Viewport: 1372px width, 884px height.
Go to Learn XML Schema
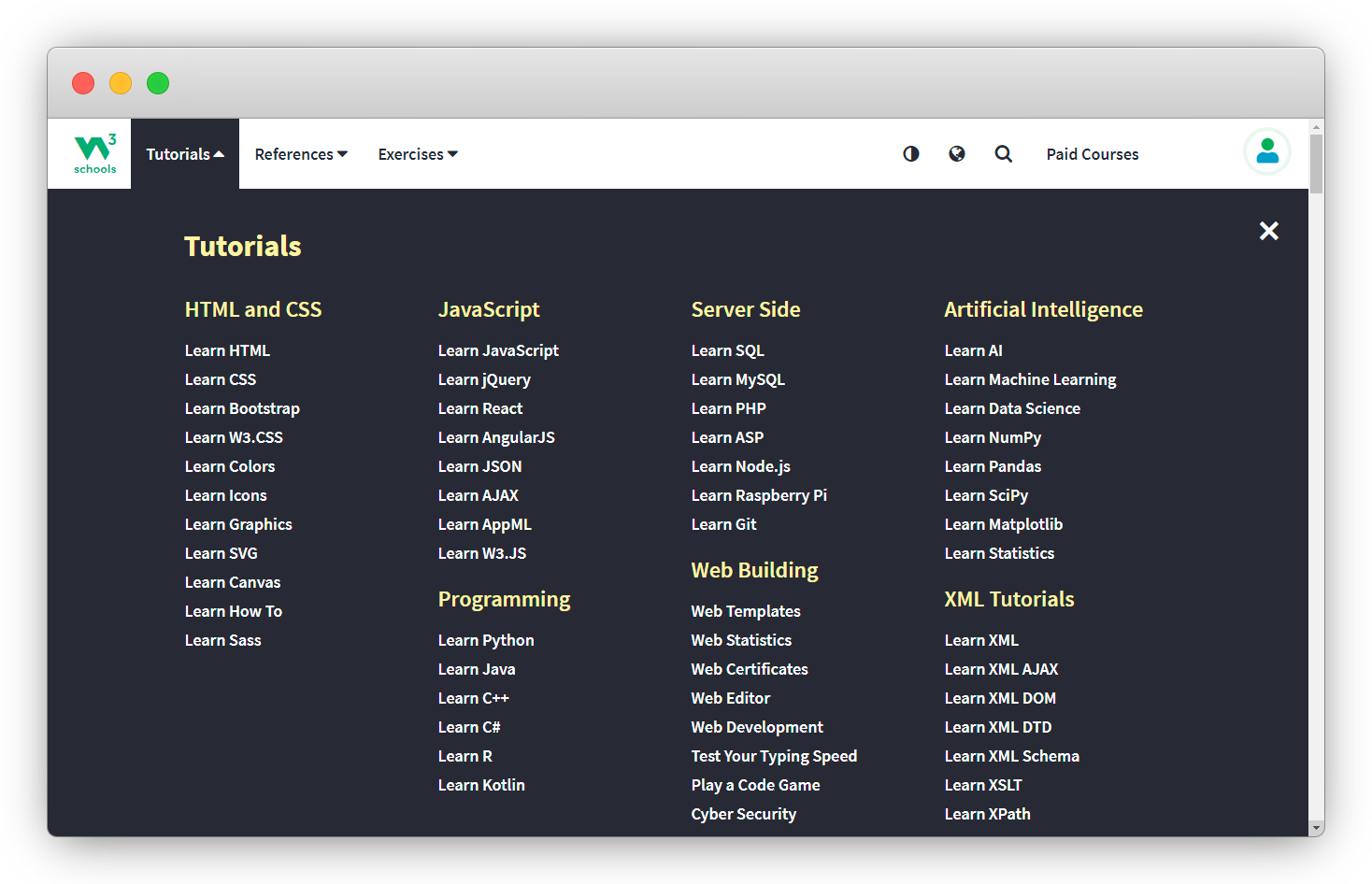click(1012, 756)
